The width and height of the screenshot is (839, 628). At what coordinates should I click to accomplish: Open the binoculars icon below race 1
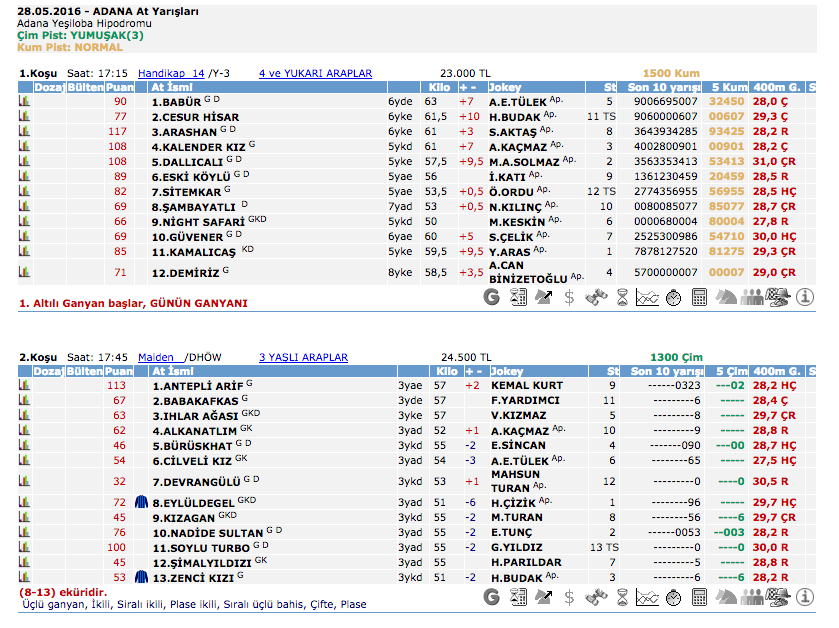(595, 297)
